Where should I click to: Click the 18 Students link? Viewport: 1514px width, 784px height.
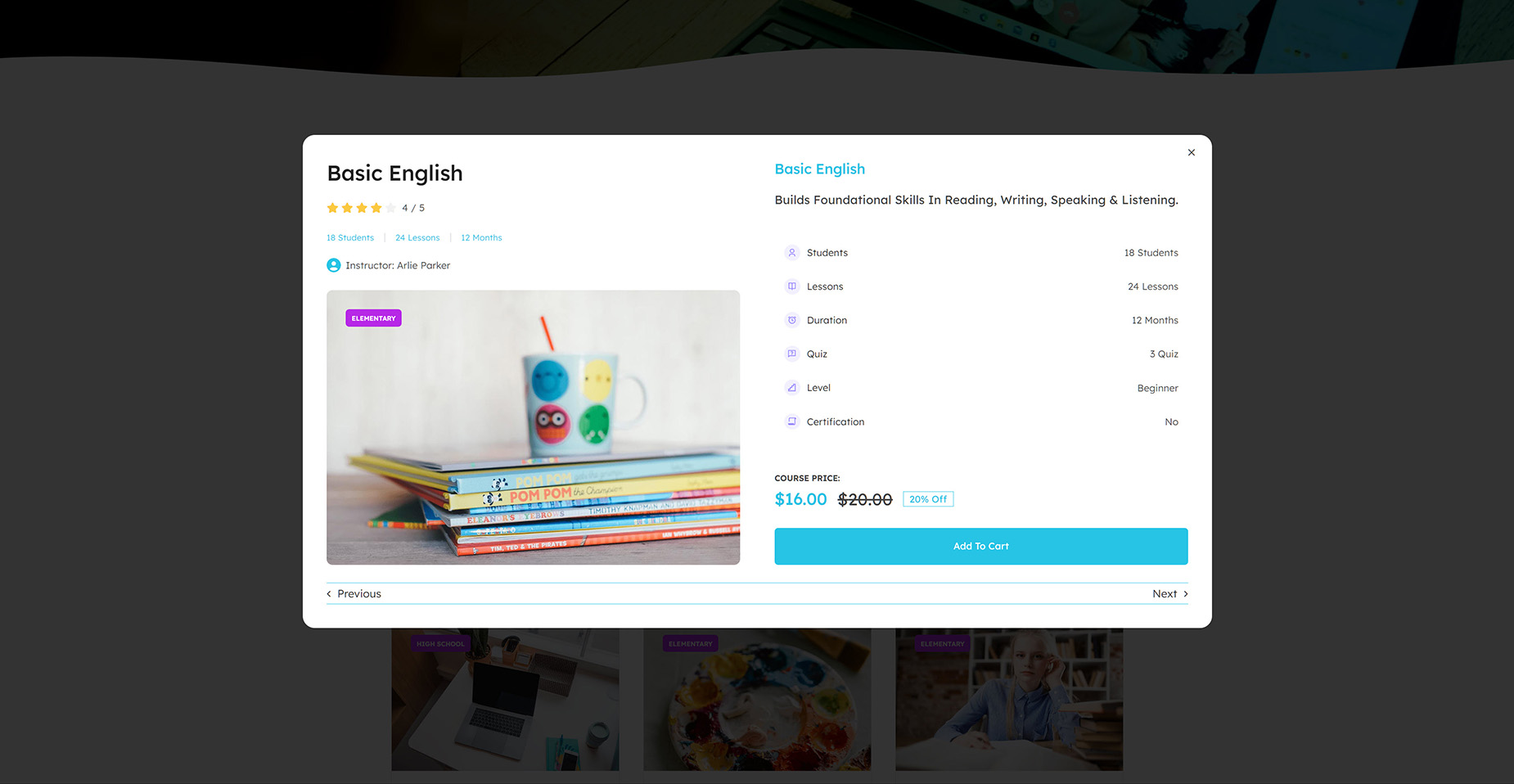(x=350, y=238)
